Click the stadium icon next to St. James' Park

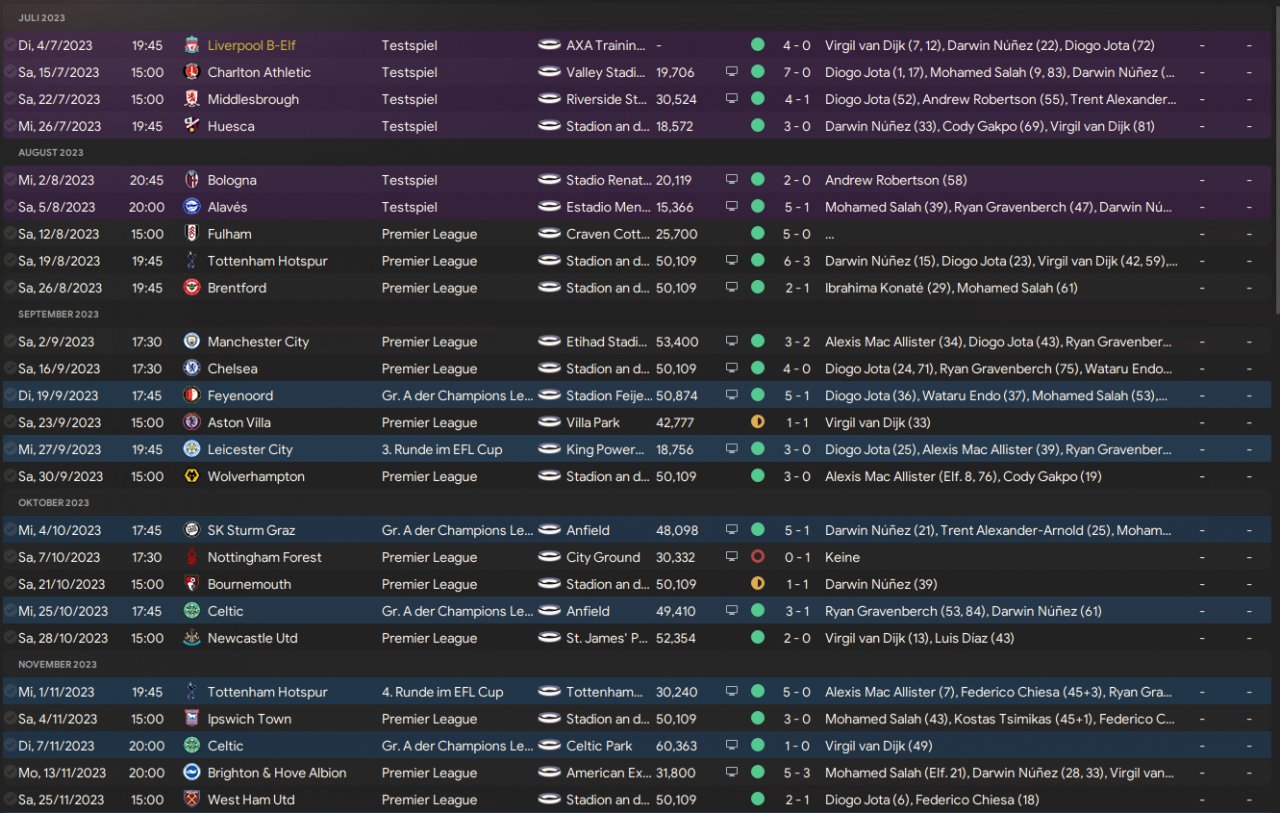pyautogui.click(x=549, y=638)
